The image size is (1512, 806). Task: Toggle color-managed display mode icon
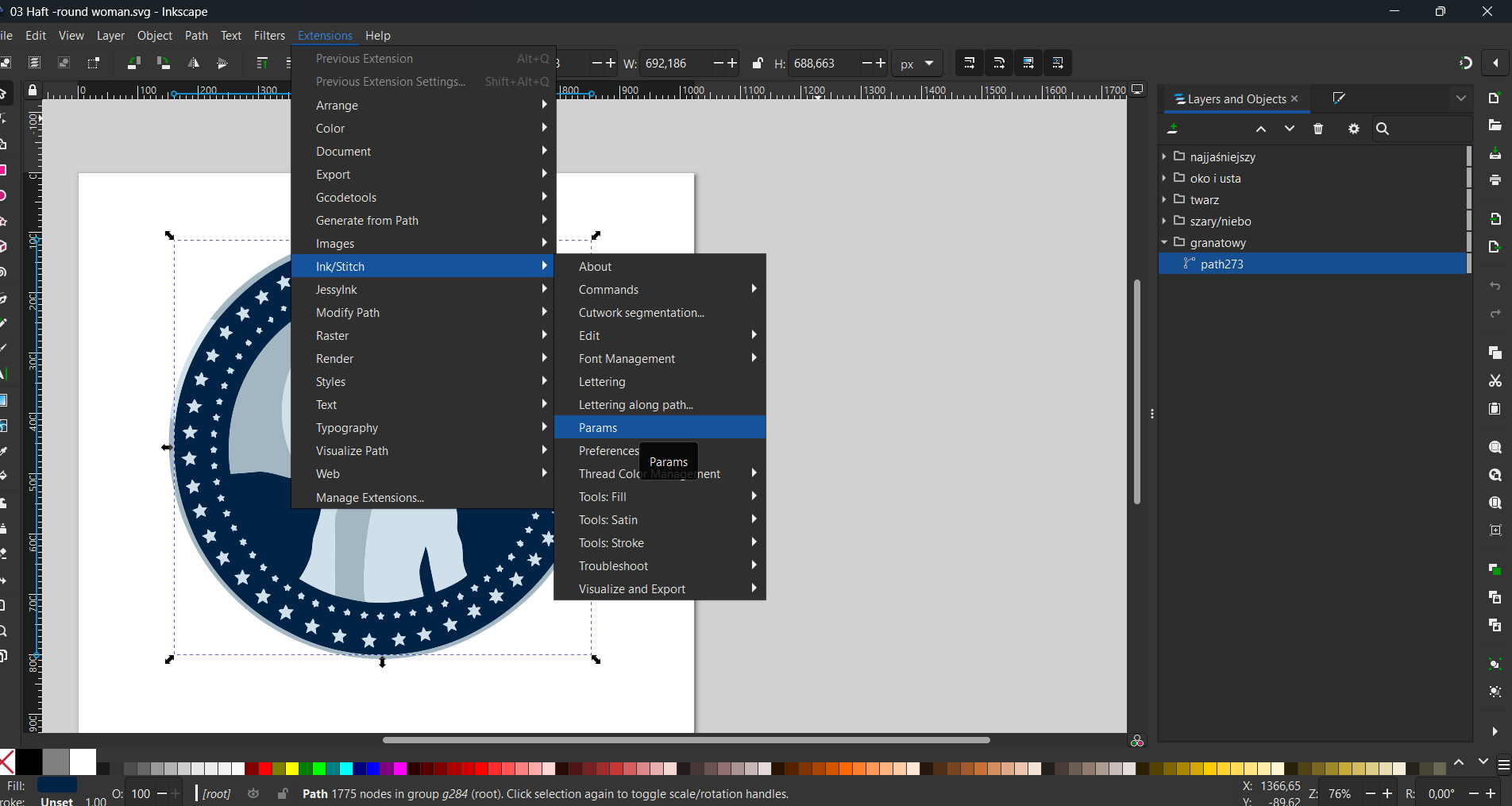pyautogui.click(x=1137, y=740)
